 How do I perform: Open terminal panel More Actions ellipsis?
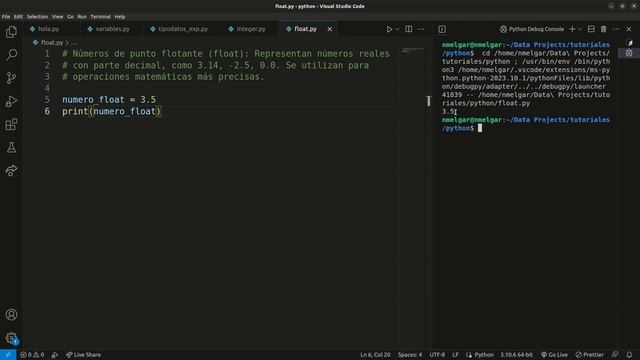tap(616, 29)
